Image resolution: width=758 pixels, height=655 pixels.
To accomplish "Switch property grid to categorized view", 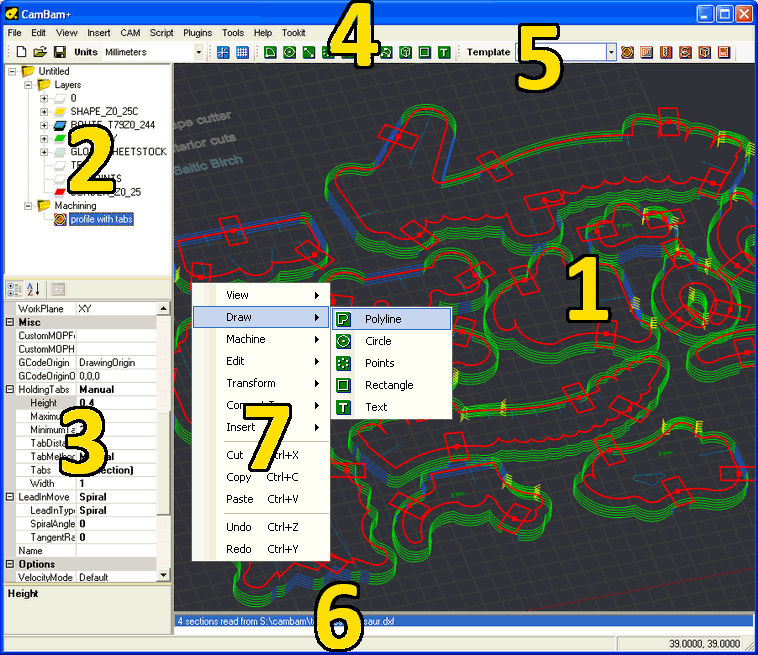I will tap(14, 290).
